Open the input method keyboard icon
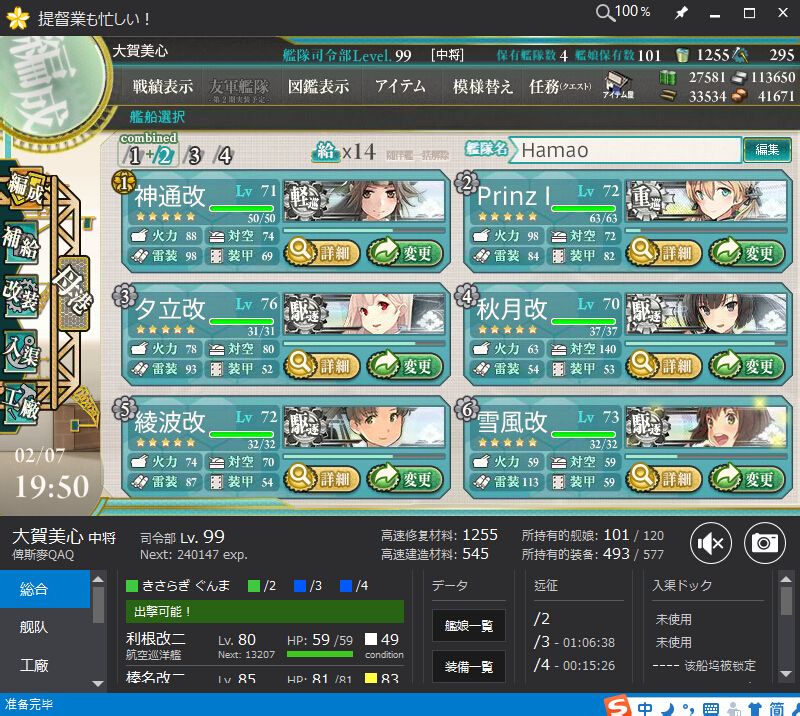This screenshot has width=800, height=716. 710,709
